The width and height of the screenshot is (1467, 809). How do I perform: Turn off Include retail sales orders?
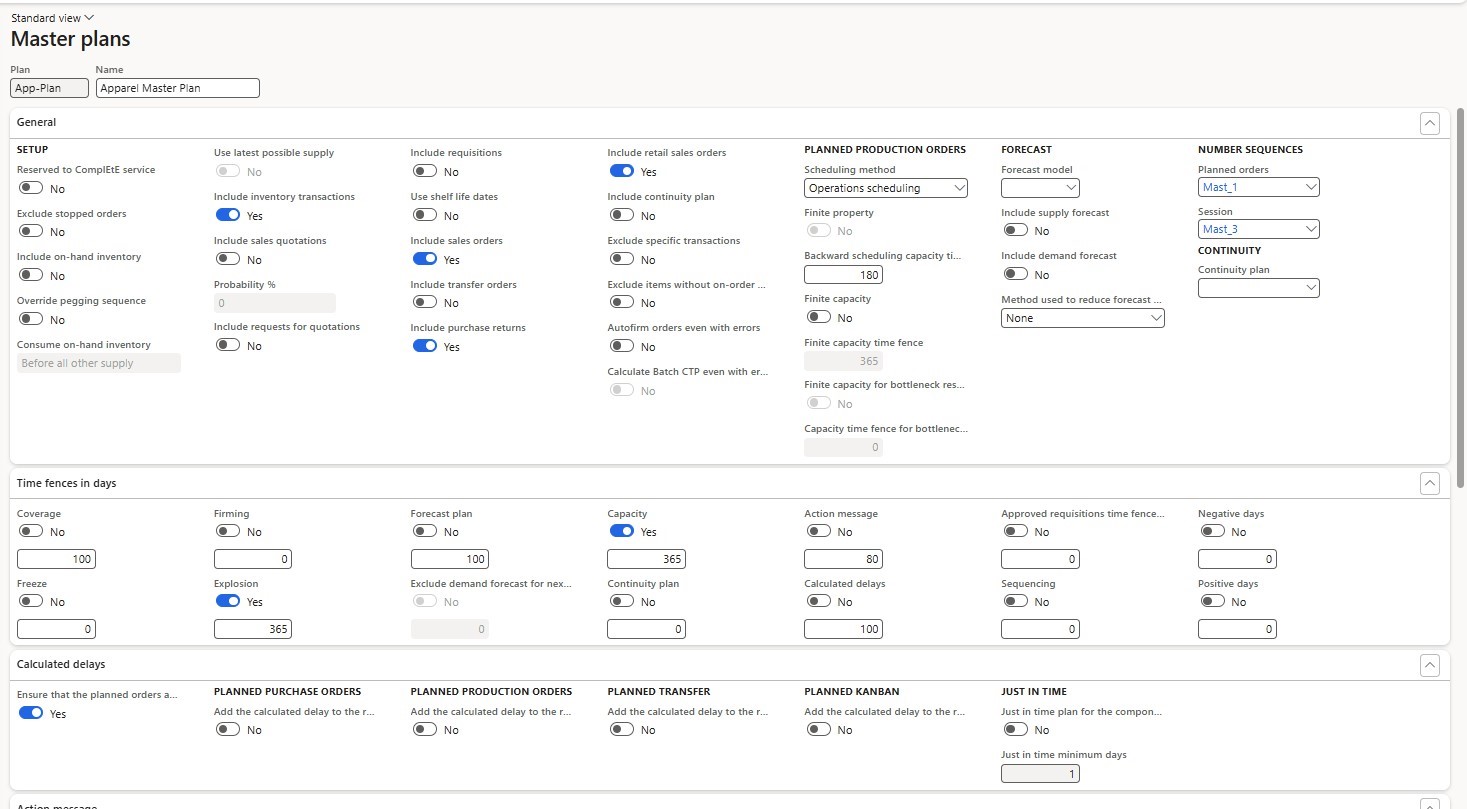click(621, 171)
